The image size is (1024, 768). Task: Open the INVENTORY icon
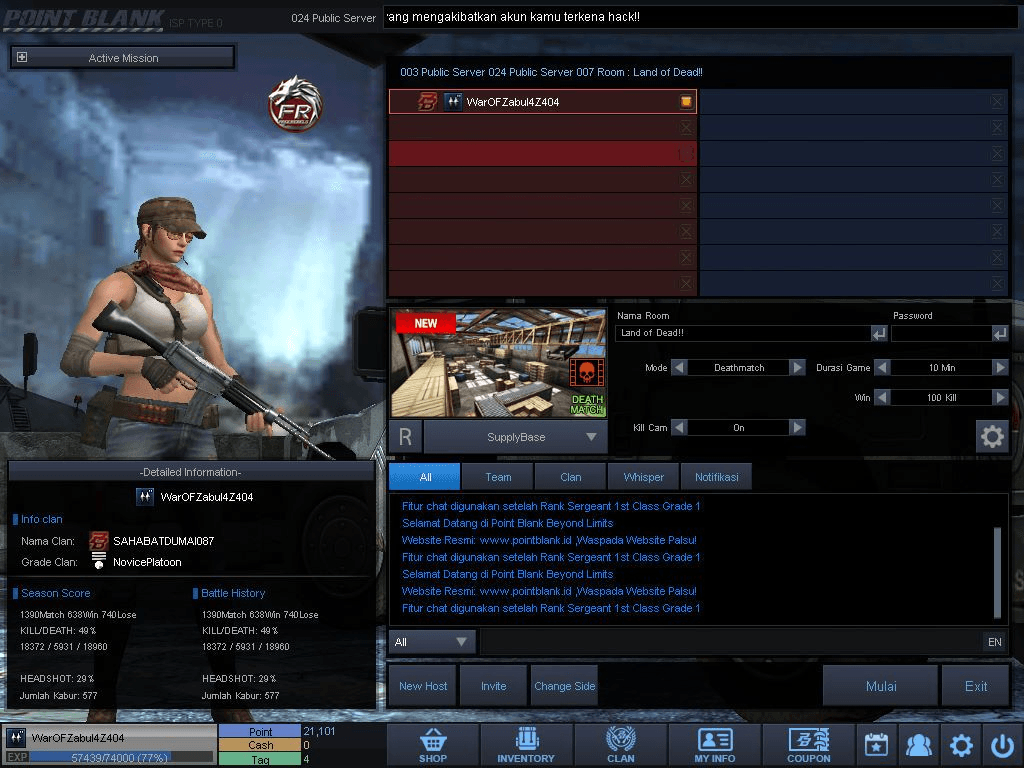526,745
